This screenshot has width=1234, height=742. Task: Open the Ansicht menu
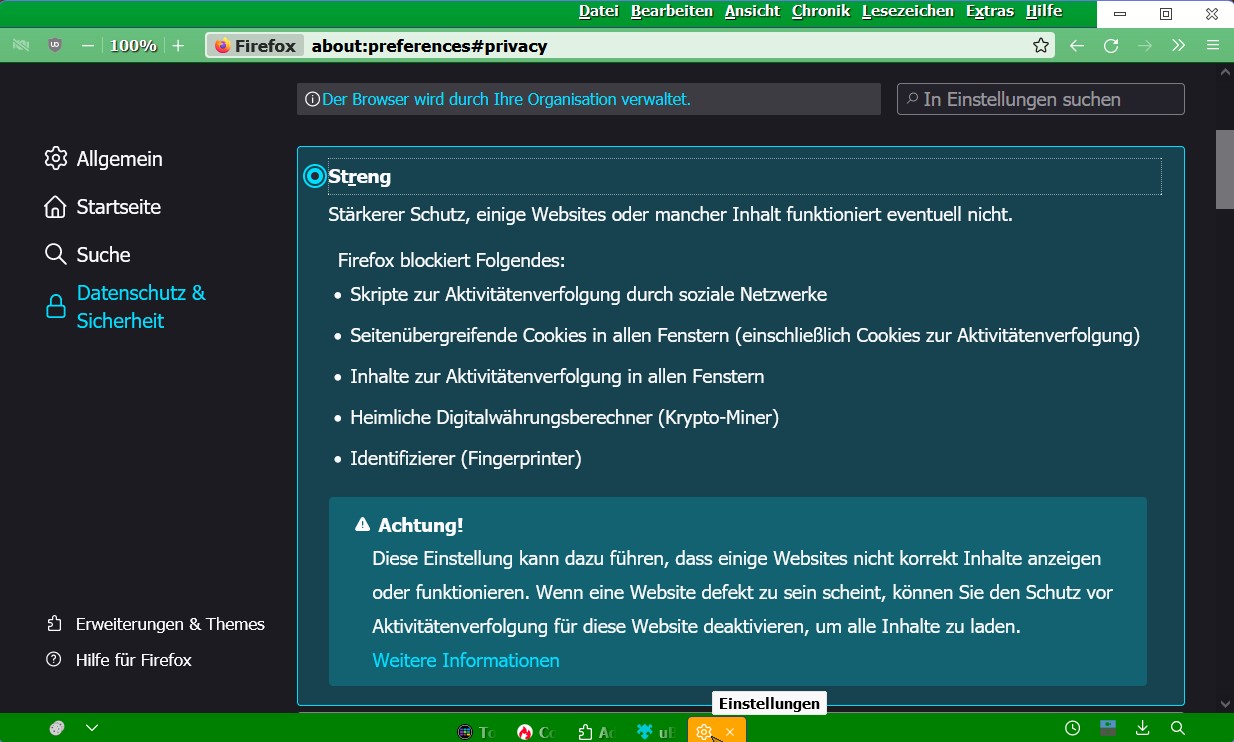point(753,11)
